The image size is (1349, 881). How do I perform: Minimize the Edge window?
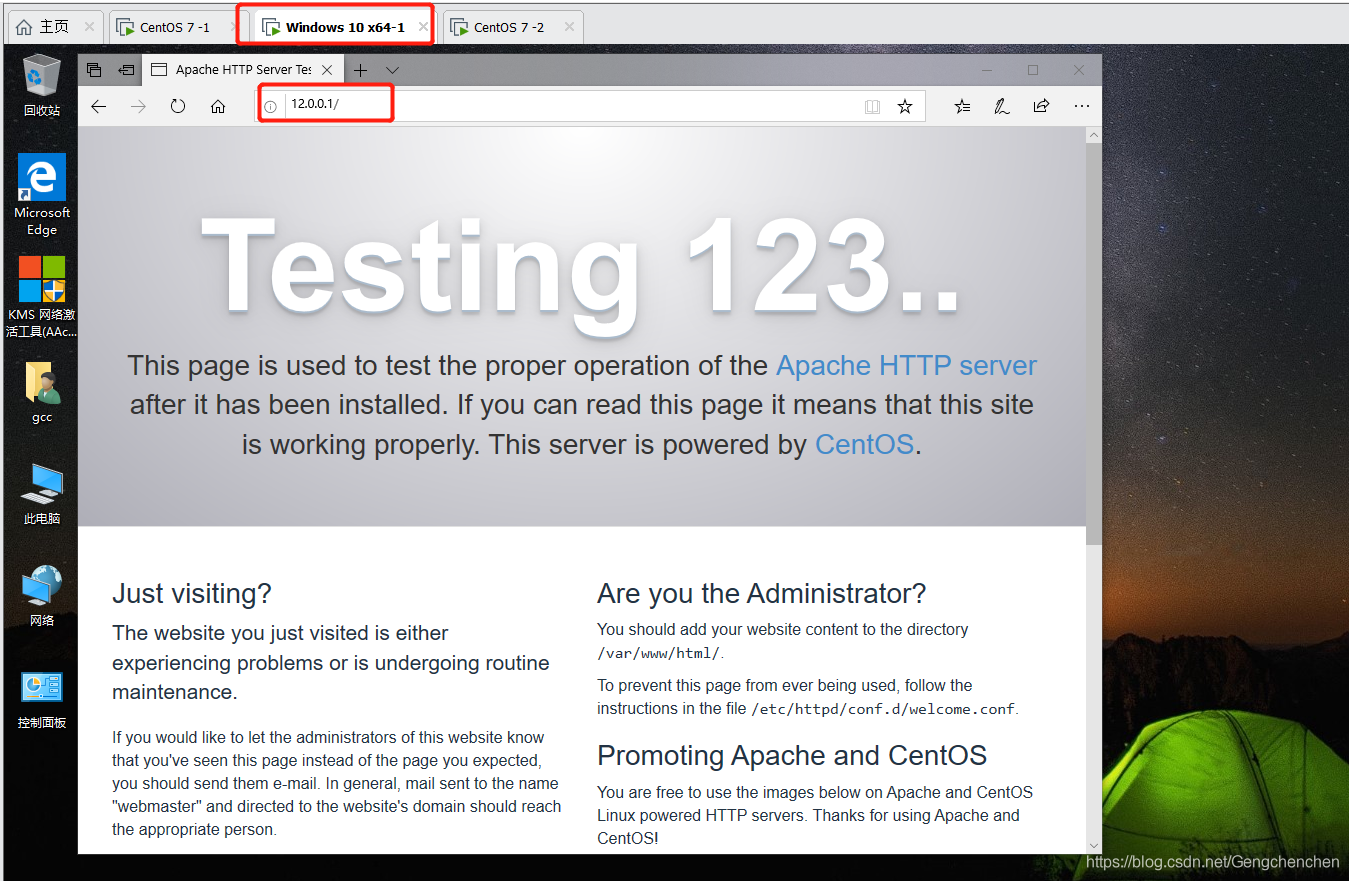(x=987, y=70)
